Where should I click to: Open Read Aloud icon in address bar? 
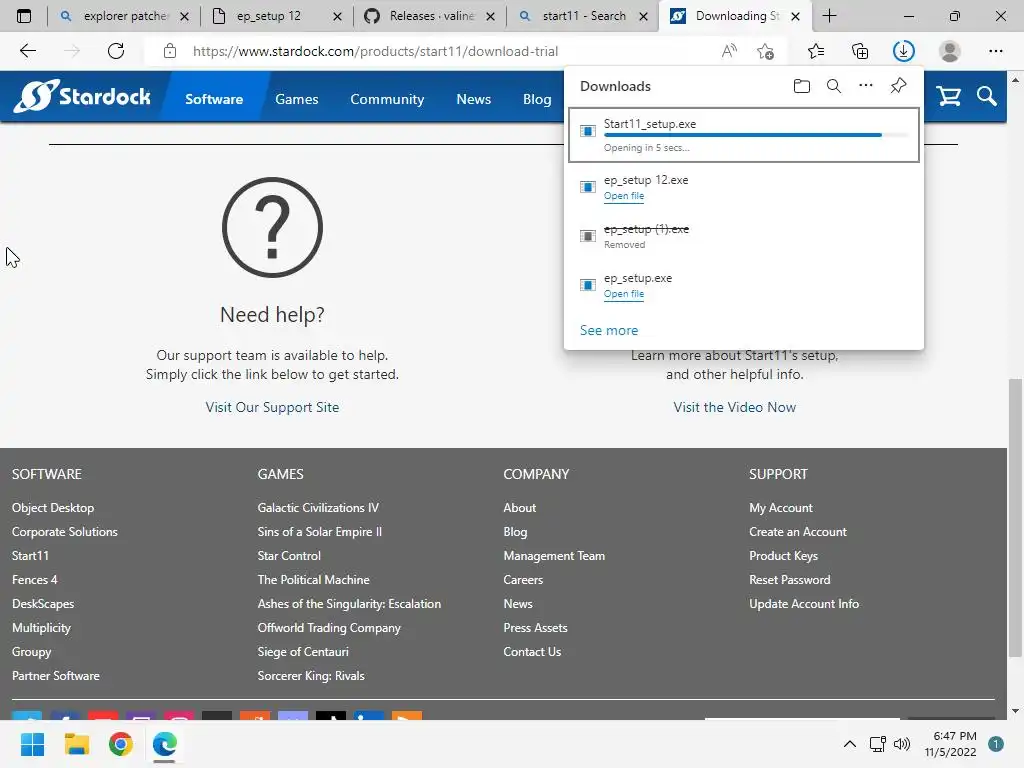click(x=729, y=51)
